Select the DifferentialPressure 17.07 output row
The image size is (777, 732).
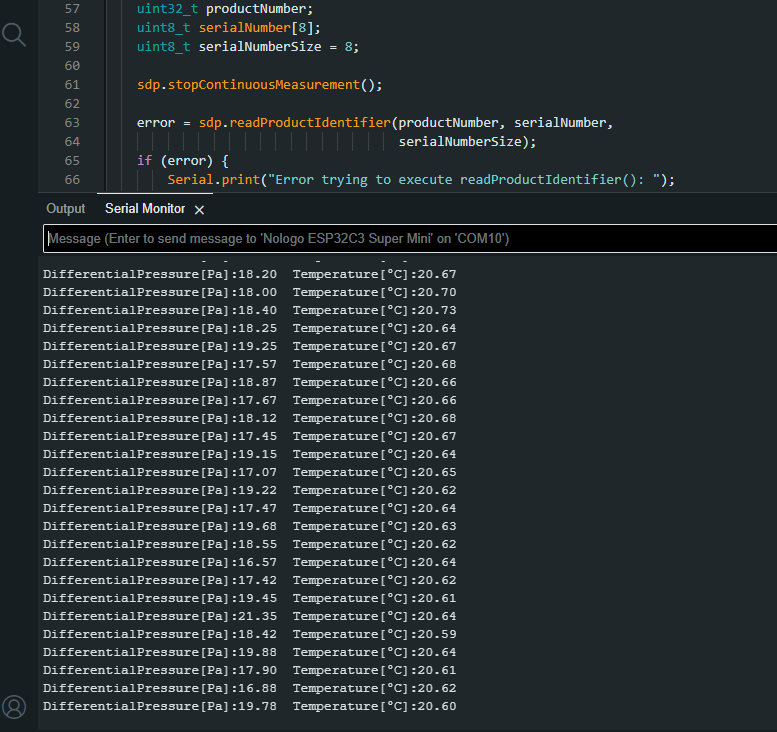[x=249, y=472]
